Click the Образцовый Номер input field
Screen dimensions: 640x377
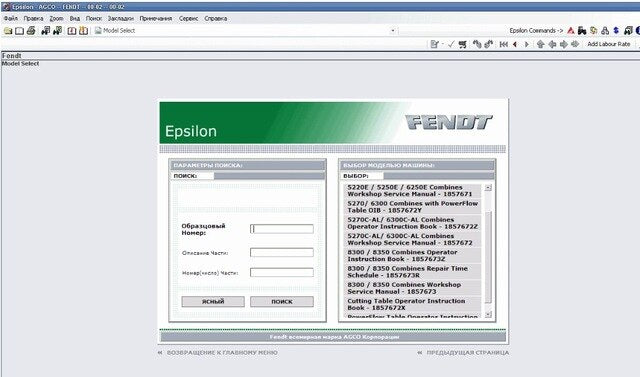click(282, 229)
